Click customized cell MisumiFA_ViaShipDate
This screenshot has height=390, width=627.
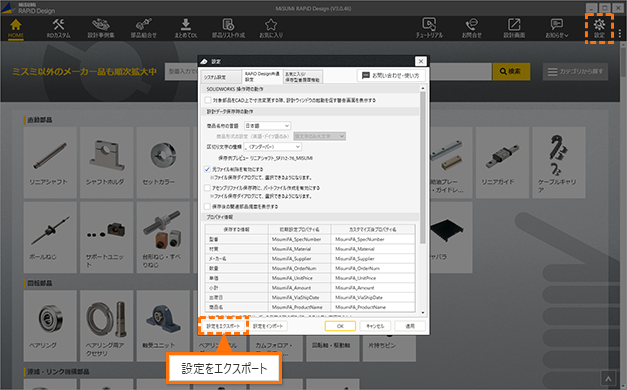pos(373,298)
